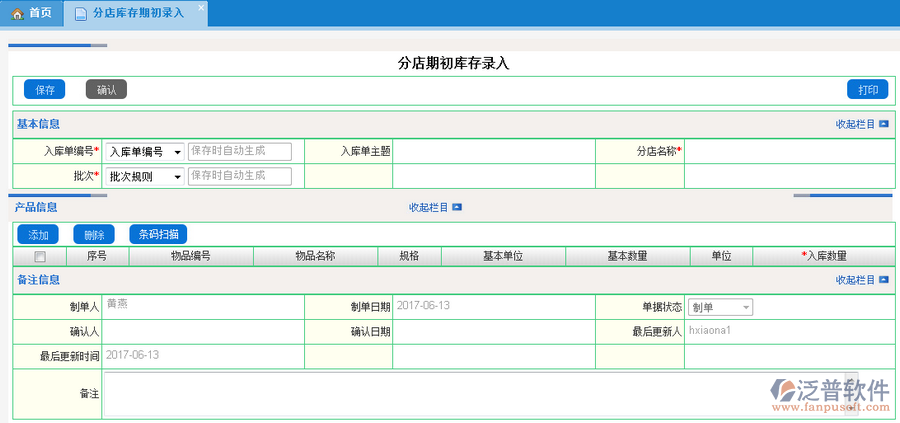
Task: Add a product row with 添加
Action: [38, 235]
